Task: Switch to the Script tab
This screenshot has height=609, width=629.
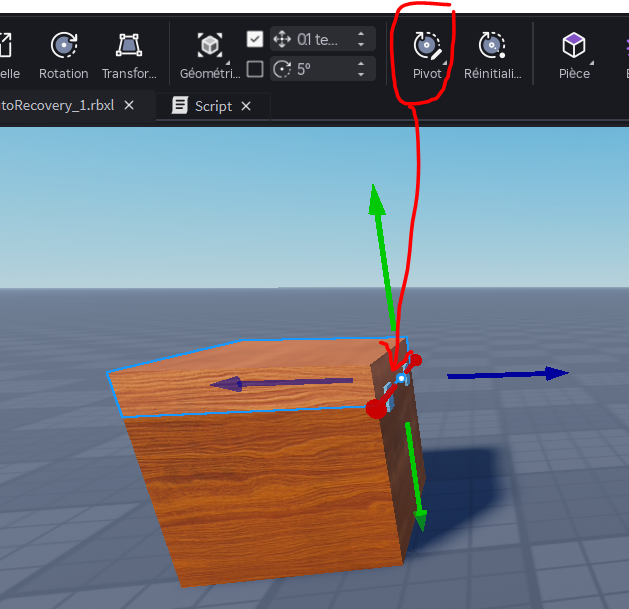Action: [x=213, y=106]
